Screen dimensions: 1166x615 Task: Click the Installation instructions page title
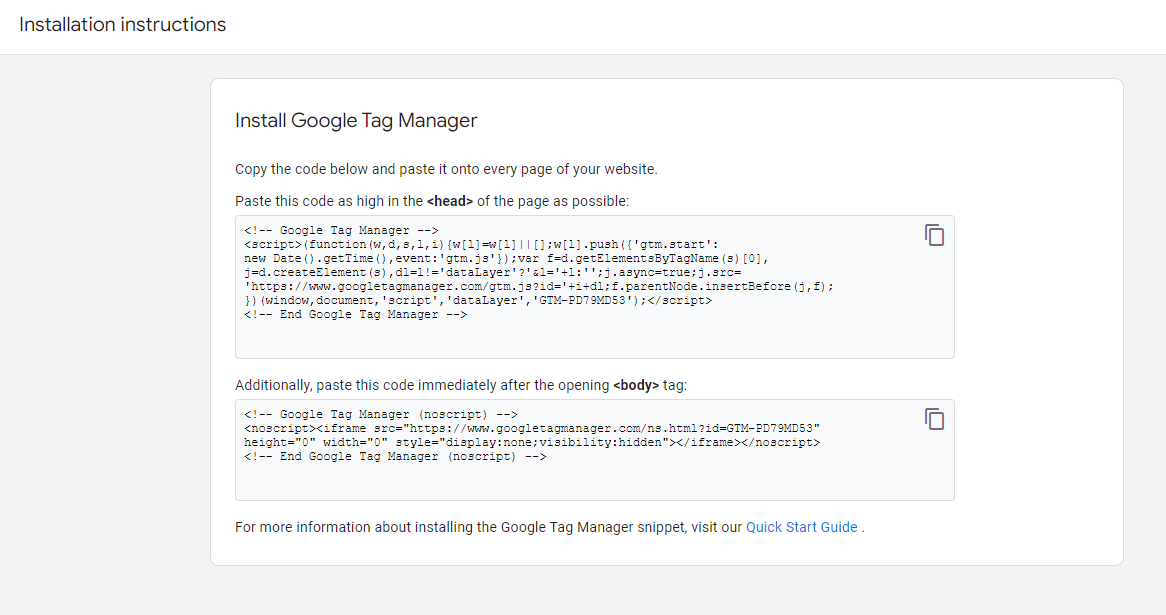click(123, 24)
